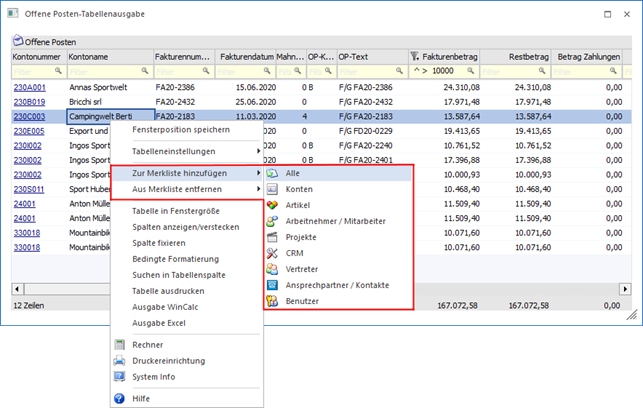The image size is (643, 408).
Task: Expand Aus Merkliste entfernen submenu
Action: [x=188, y=189]
